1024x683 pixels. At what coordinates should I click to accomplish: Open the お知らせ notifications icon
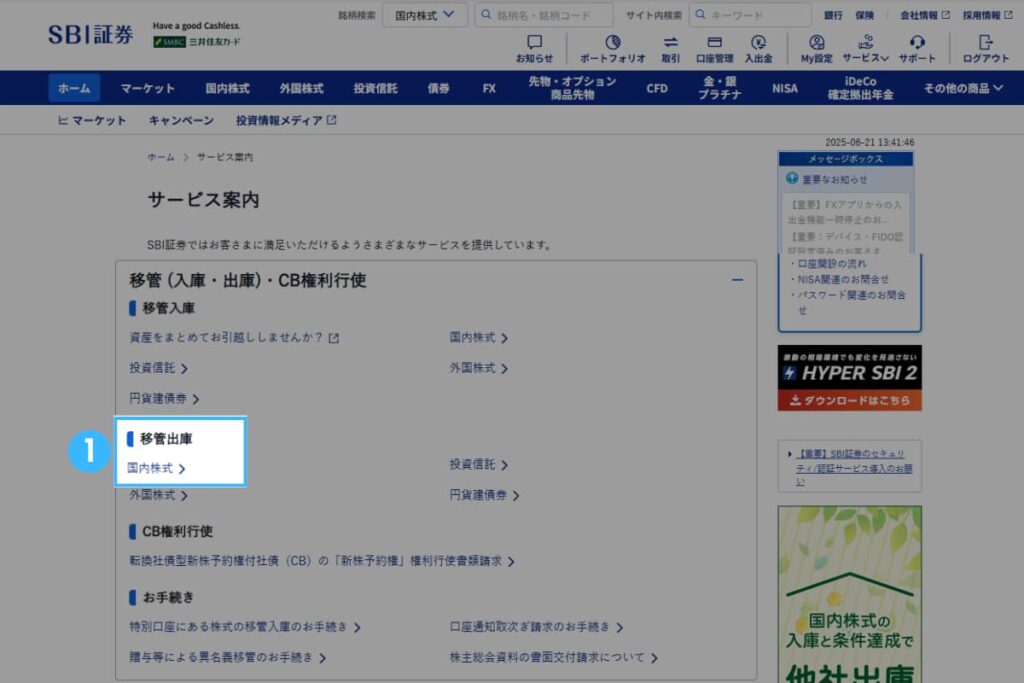tap(534, 42)
